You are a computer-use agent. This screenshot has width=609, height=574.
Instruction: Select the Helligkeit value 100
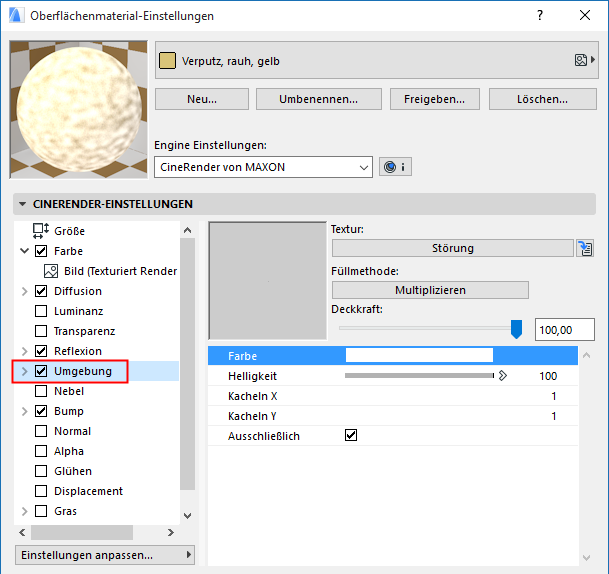[548, 376]
